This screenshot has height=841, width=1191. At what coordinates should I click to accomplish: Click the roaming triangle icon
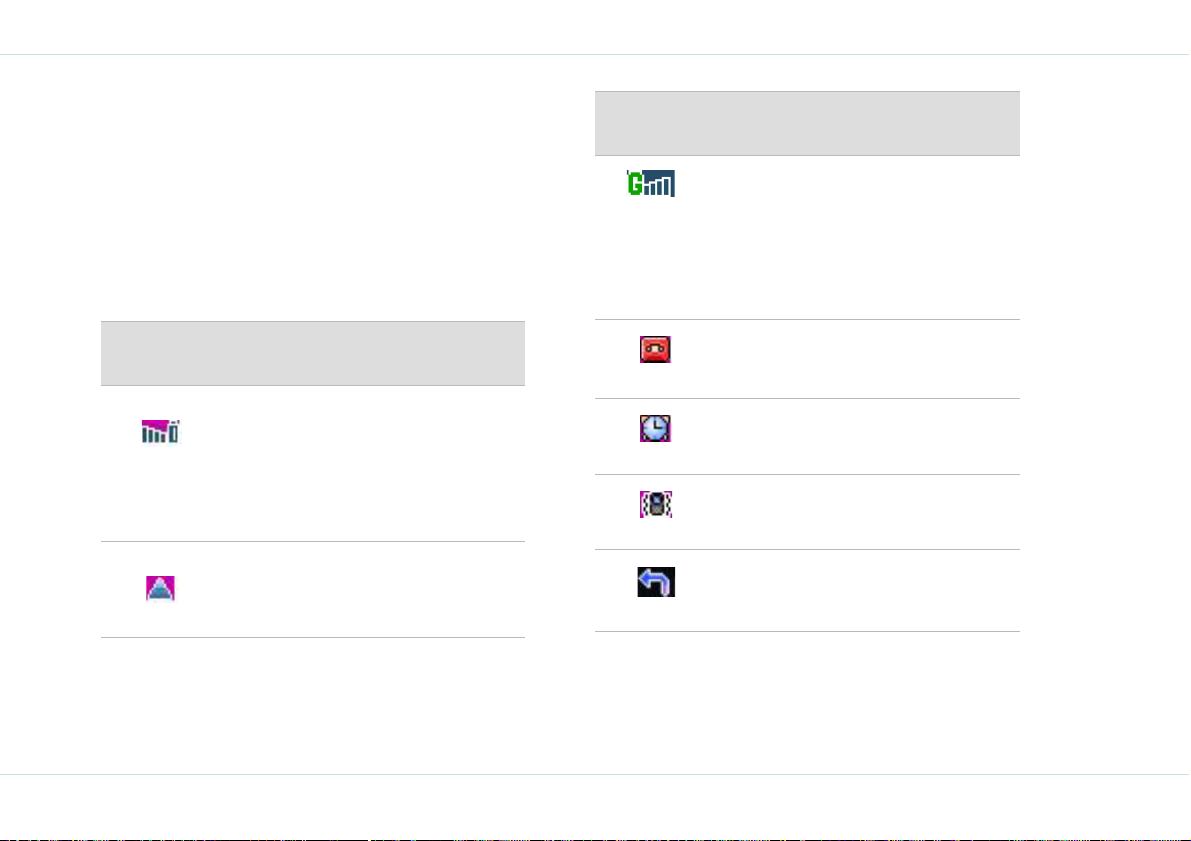click(160, 588)
